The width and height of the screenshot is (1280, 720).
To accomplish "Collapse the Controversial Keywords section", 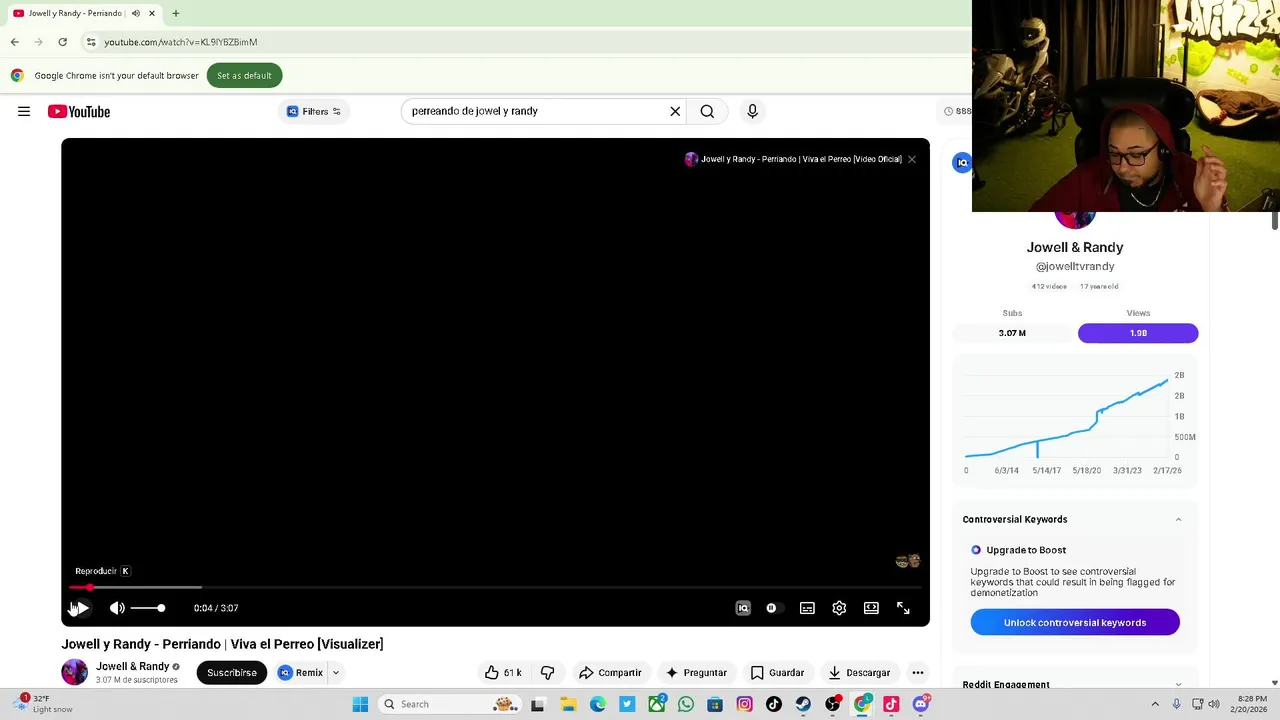I will pos(1178,520).
